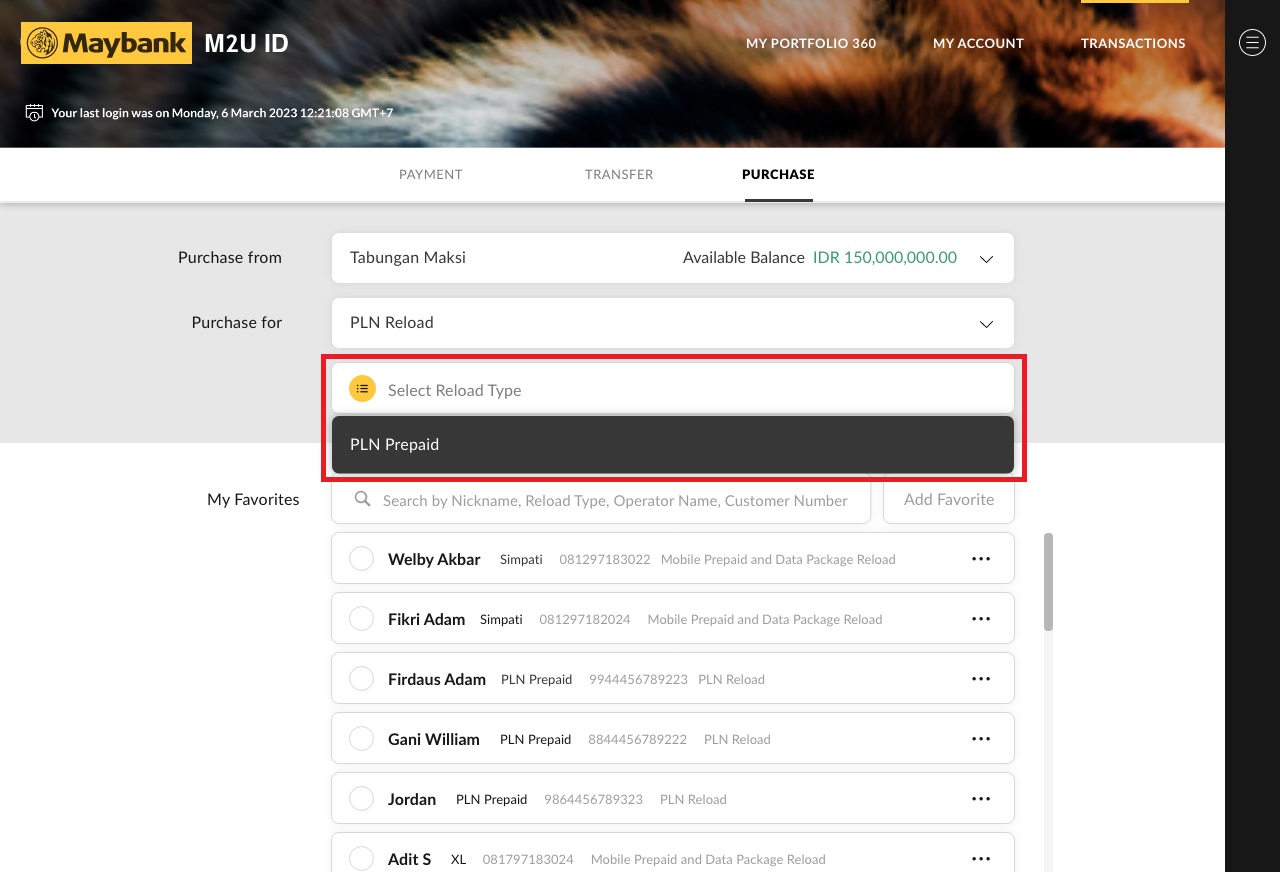
Task: Click the M2U ID title
Action: coord(246,43)
